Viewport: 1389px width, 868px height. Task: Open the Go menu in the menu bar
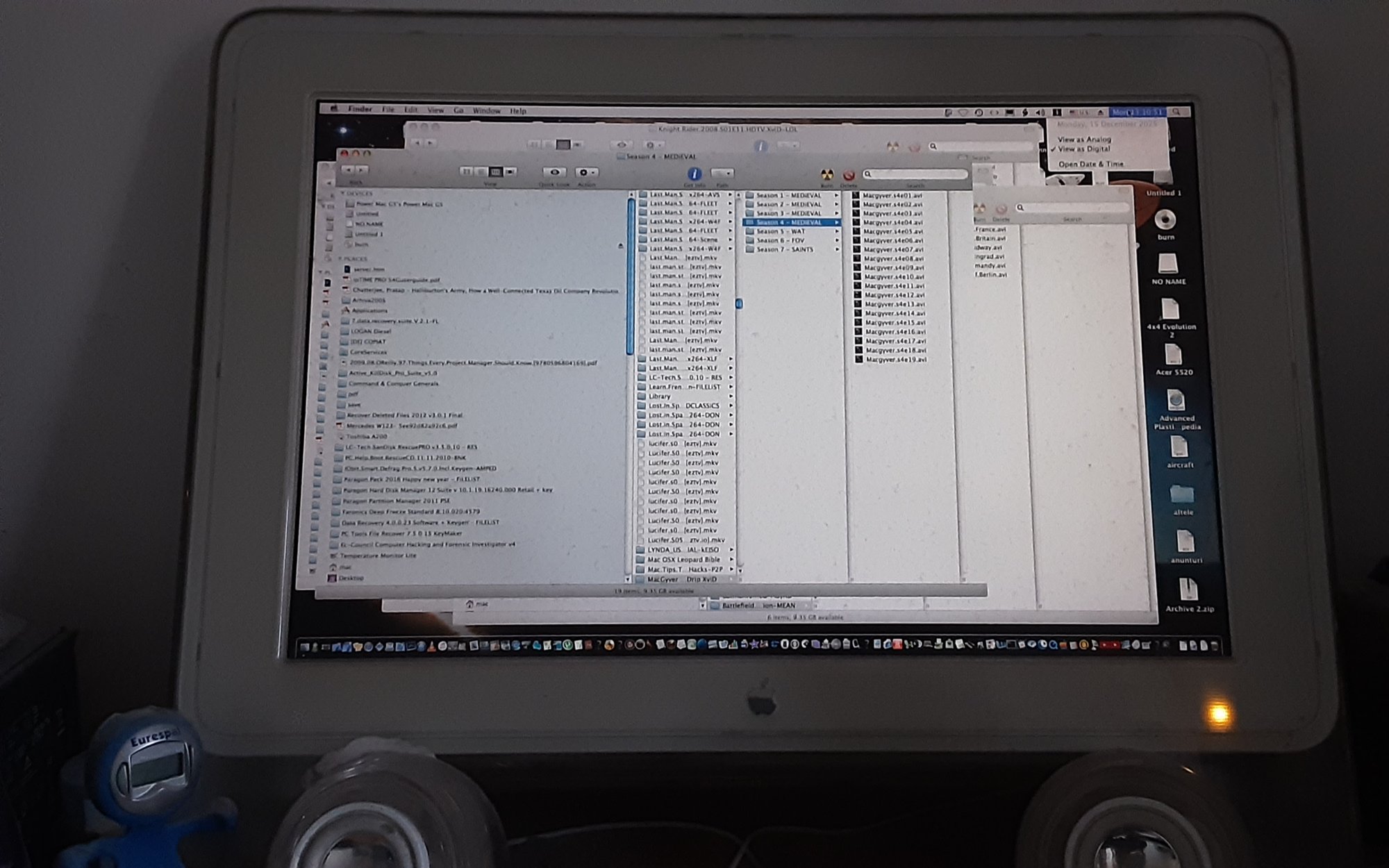(458, 110)
